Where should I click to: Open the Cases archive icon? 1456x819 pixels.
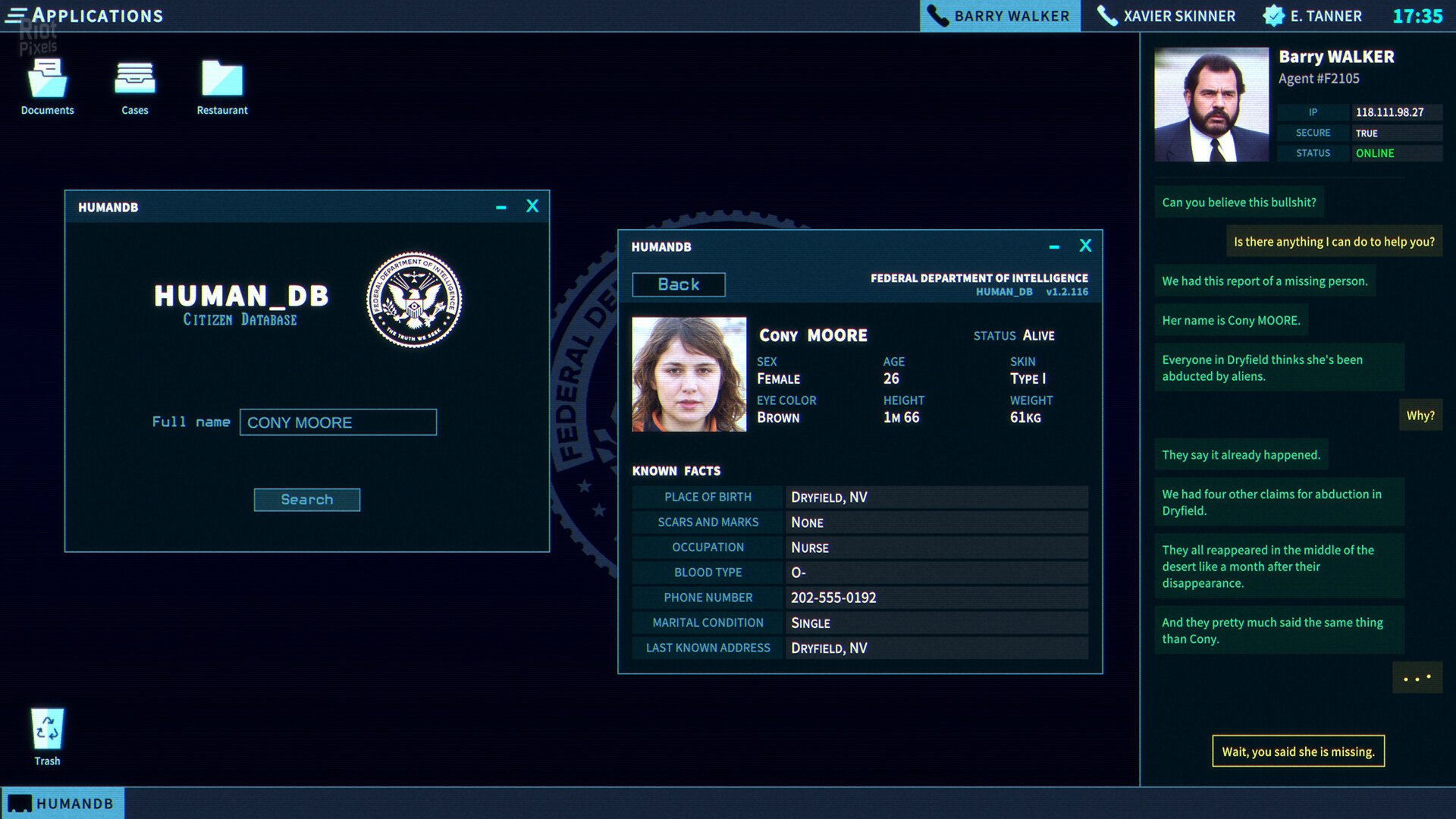[x=134, y=80]
